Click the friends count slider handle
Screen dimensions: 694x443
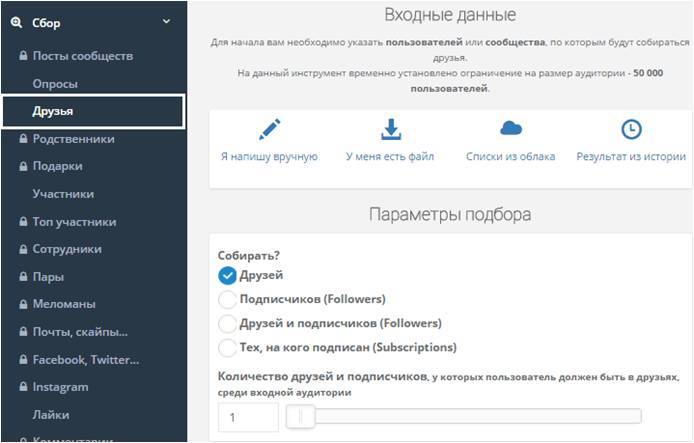(x=294, y=417)
